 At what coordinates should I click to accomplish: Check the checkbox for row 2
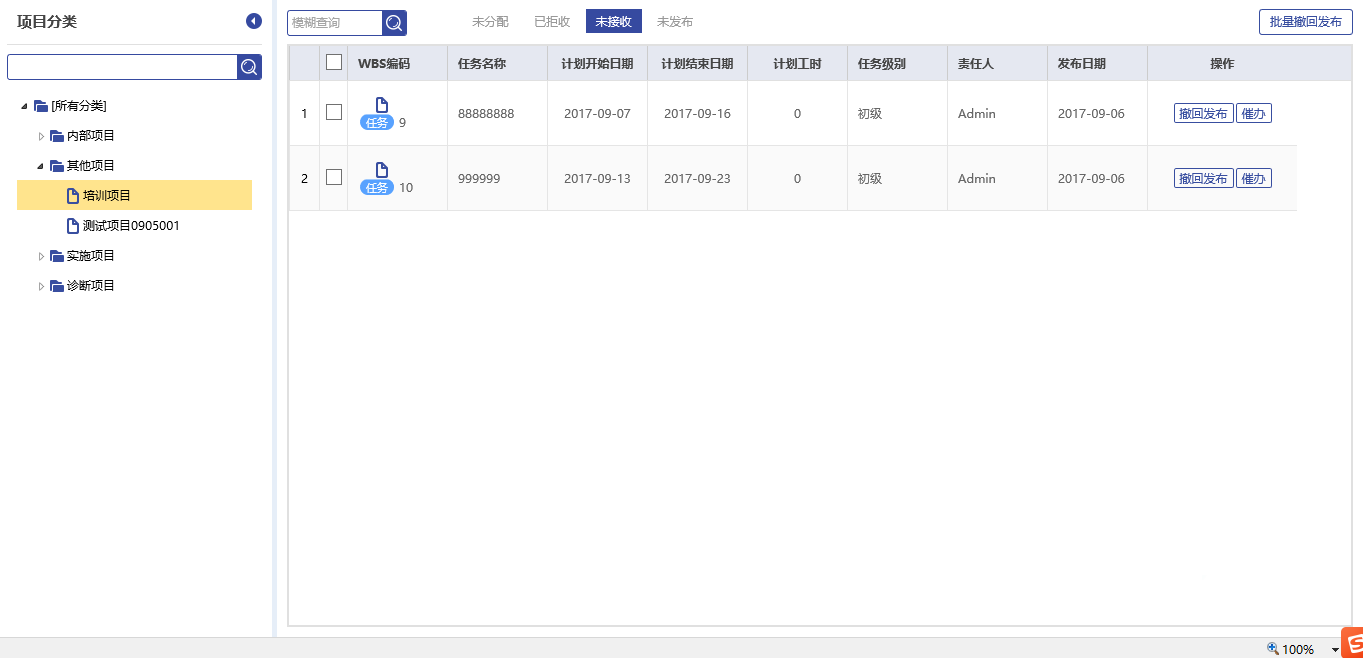coord(334,177)
